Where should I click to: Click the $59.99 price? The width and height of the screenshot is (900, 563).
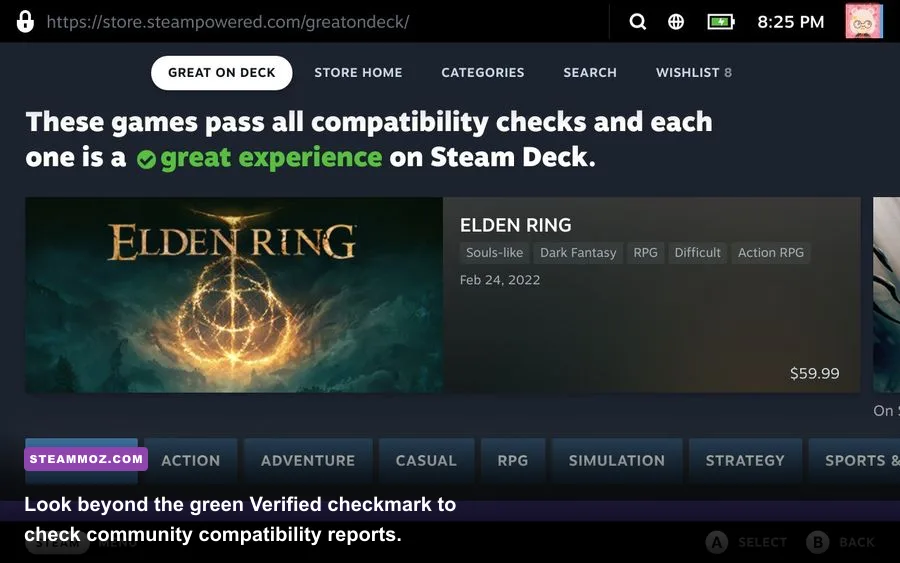click(814, 374)
